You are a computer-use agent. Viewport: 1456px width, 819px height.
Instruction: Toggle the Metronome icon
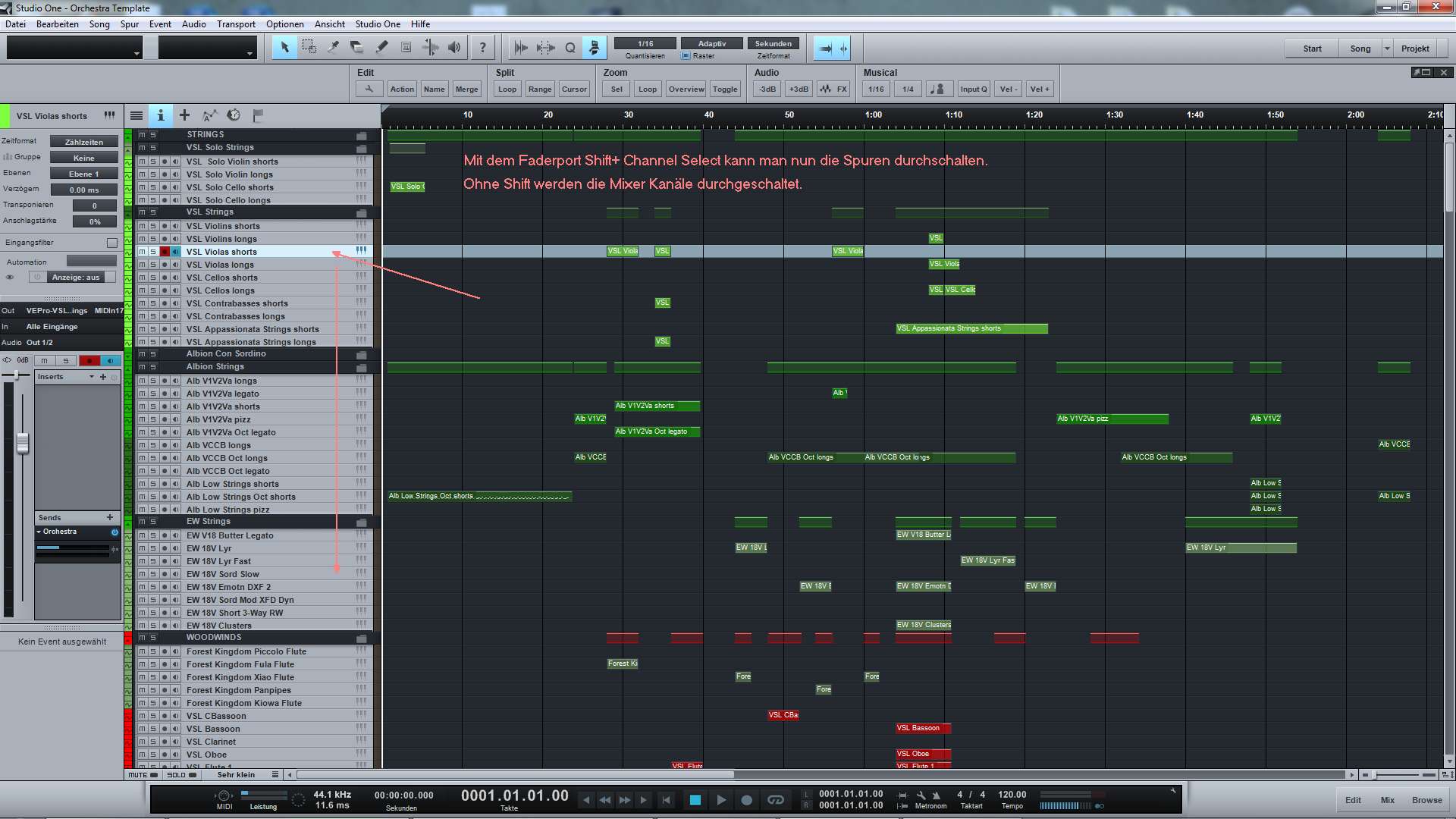pos(936,795)
